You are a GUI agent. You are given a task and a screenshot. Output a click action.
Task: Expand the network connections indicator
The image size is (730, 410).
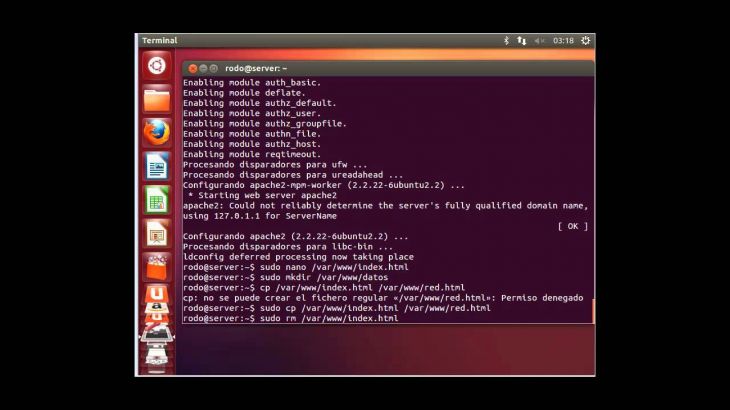pyautogui.click(x=521, y=41)
